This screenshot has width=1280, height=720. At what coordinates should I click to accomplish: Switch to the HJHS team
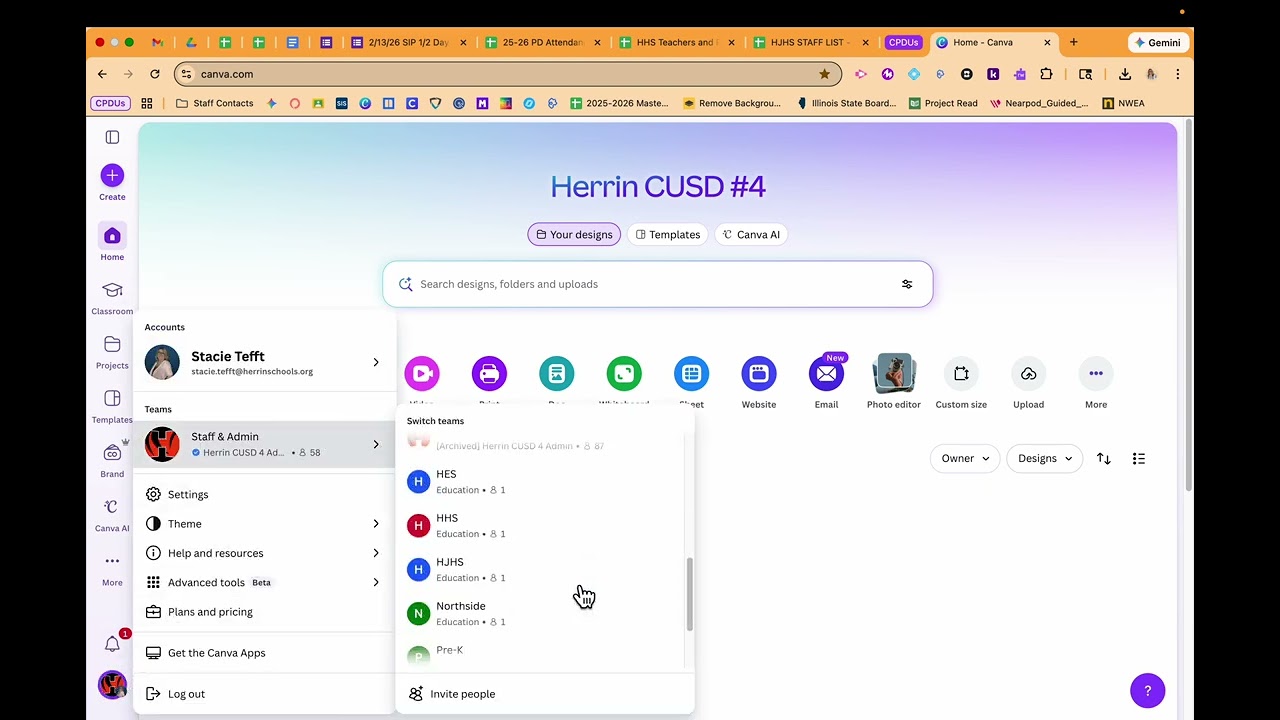541,570
